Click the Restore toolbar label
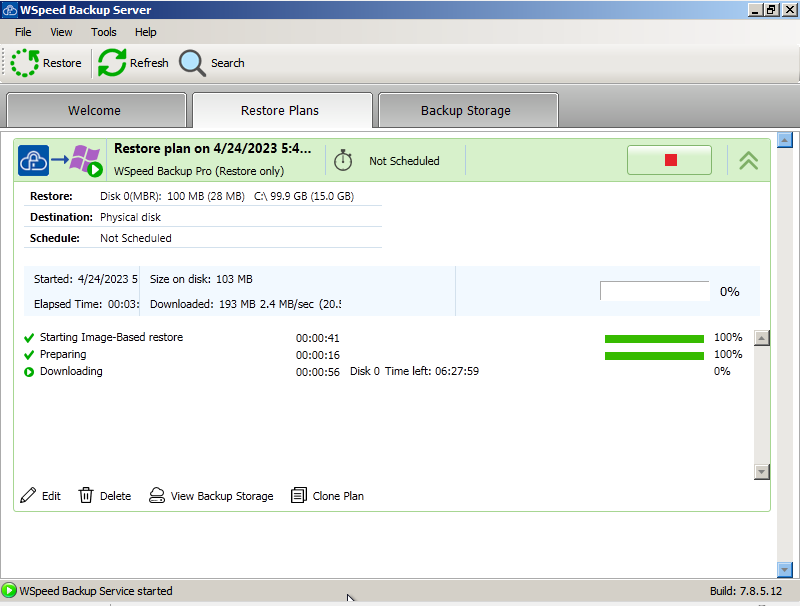The image size is (800, 606). (62, 63)
